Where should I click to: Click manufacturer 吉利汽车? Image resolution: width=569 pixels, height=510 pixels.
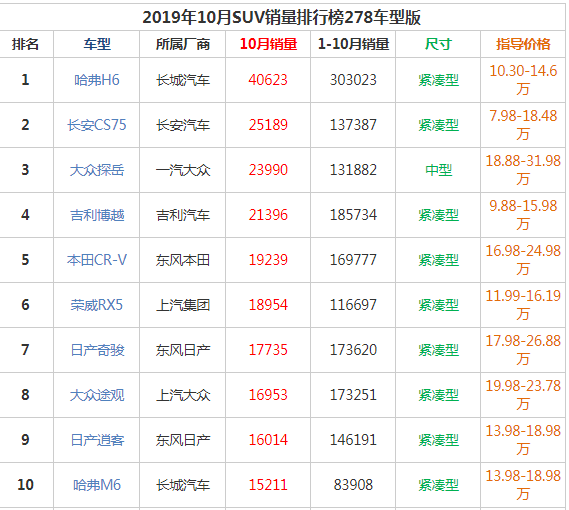click(183, 215)
